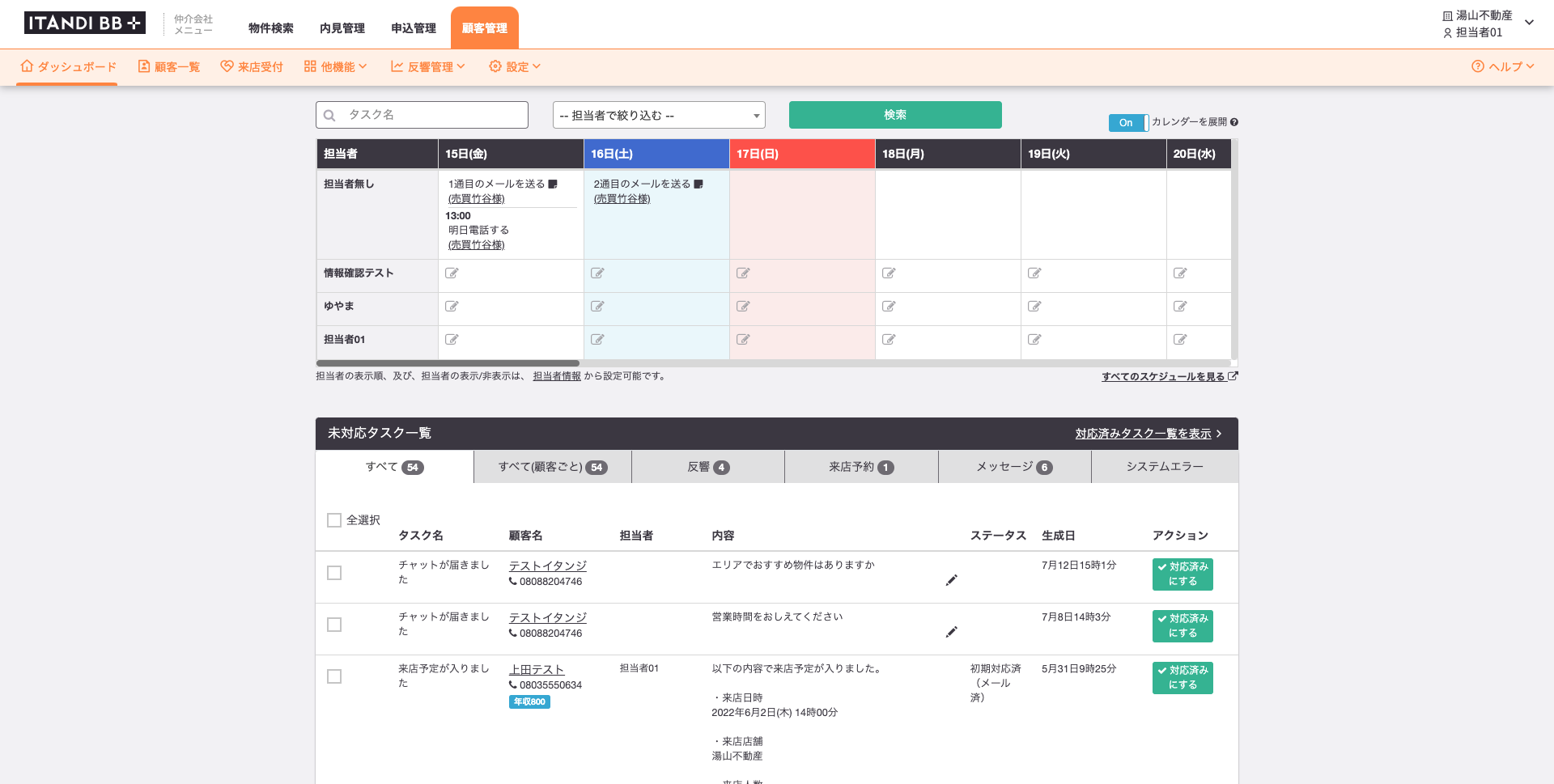
Task: Add task for ゆやま on 19日(火)
Action: pos(1034,307)
